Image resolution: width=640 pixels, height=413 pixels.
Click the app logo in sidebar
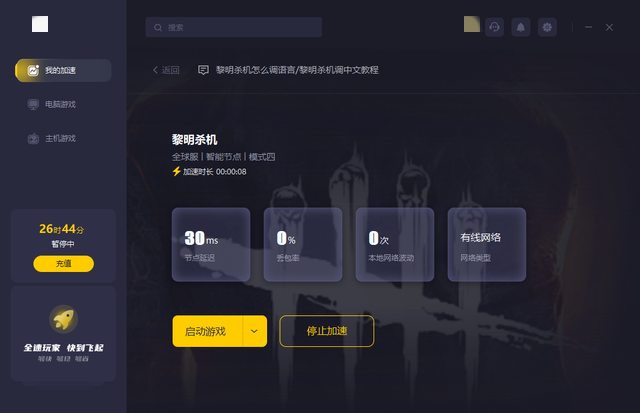pos(40,24)
